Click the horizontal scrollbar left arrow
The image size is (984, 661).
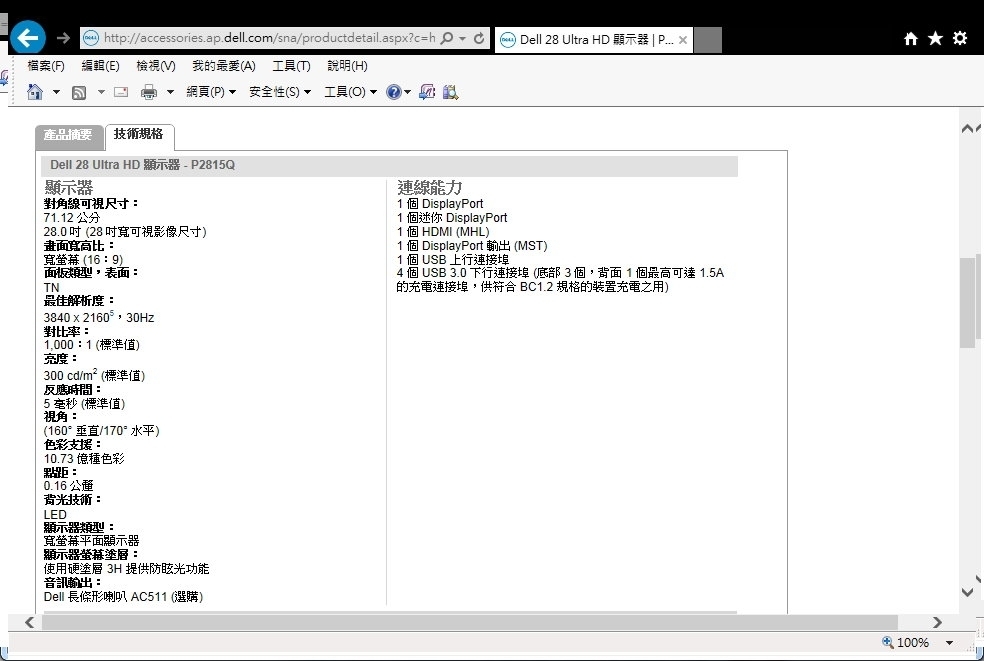(x=29, y=622)
